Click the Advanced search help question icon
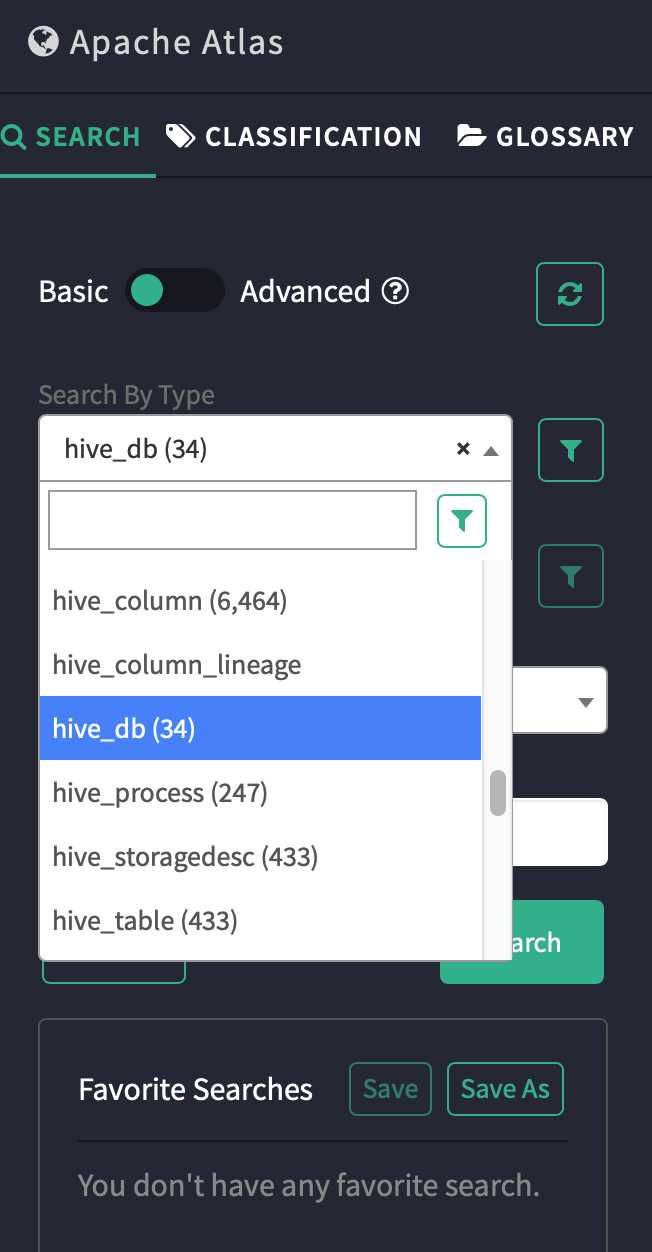652x1252 pixels. pyautogui.click(x=396, y=291)
